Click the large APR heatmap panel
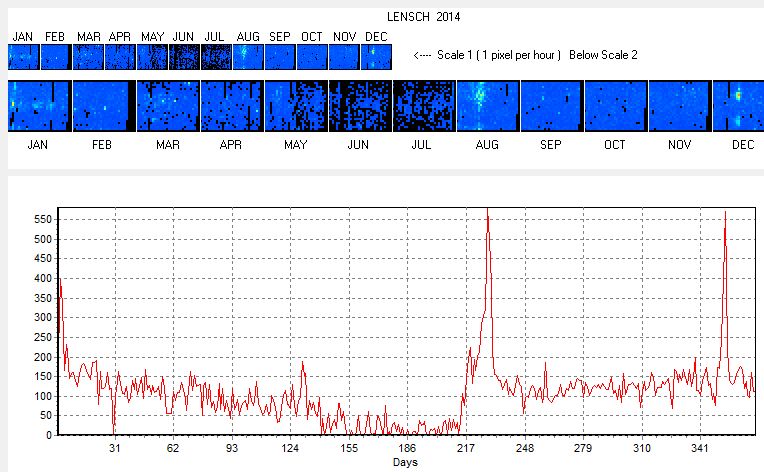Image resolution: width=764 pixels, height=472 pixels. coord(230,106)
